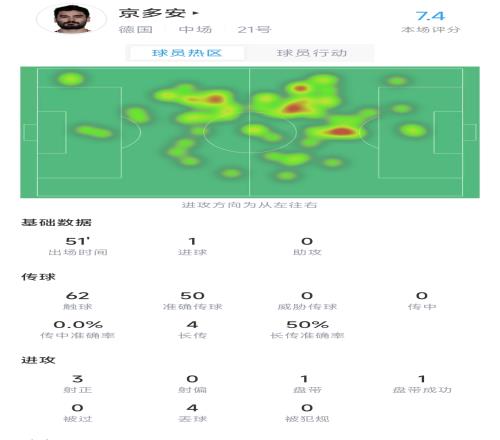Screen dimensions: 500x440
Task: Expand the arrow next to 京多安
Action: (196, 14)
